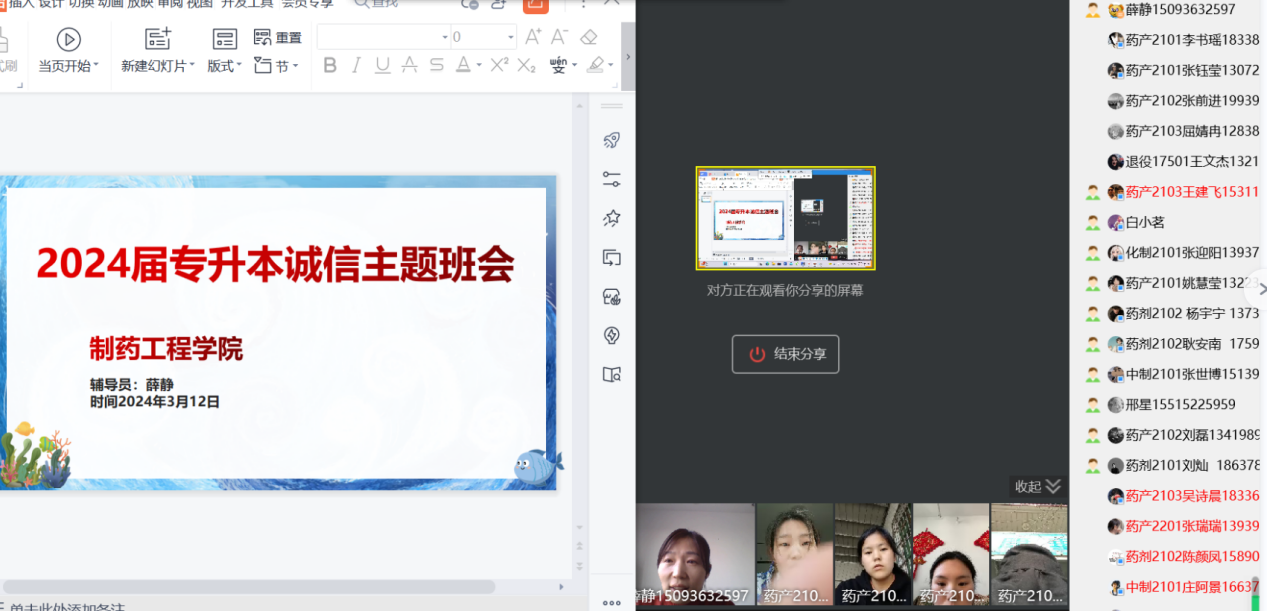1267x611 pixels.
Task: Open the star icon in side panel
Action: [612, 218]
